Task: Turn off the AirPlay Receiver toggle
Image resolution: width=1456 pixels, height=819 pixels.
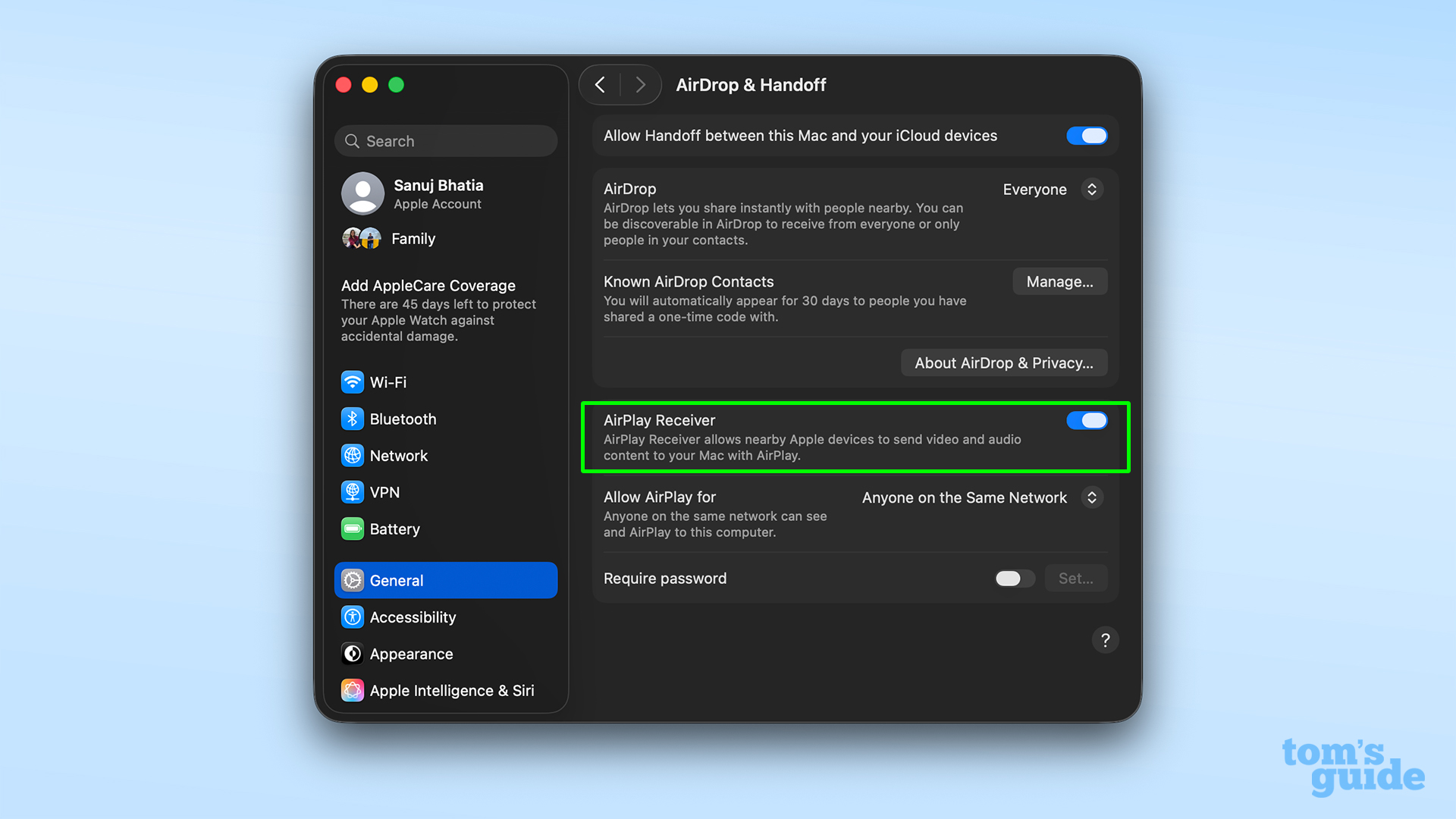Action: tap(1087, 420)
